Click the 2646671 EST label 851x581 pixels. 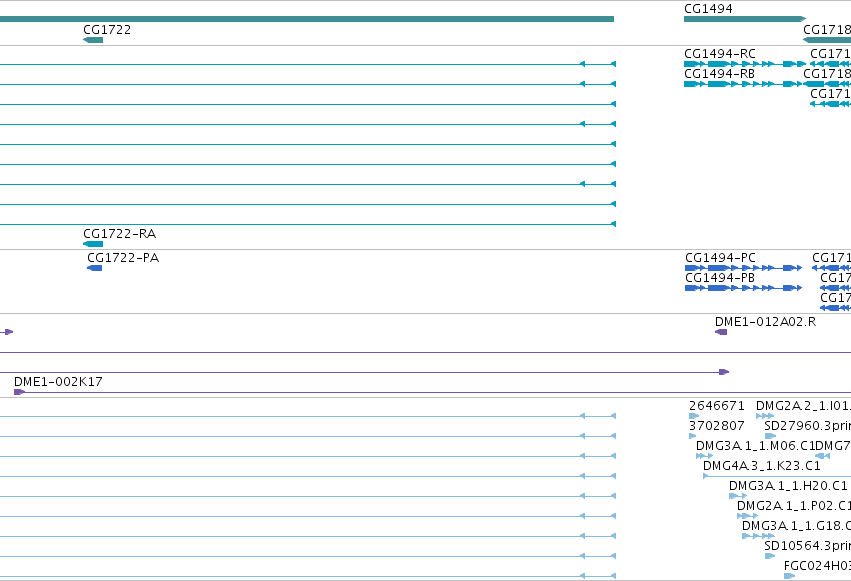[716, 406]
